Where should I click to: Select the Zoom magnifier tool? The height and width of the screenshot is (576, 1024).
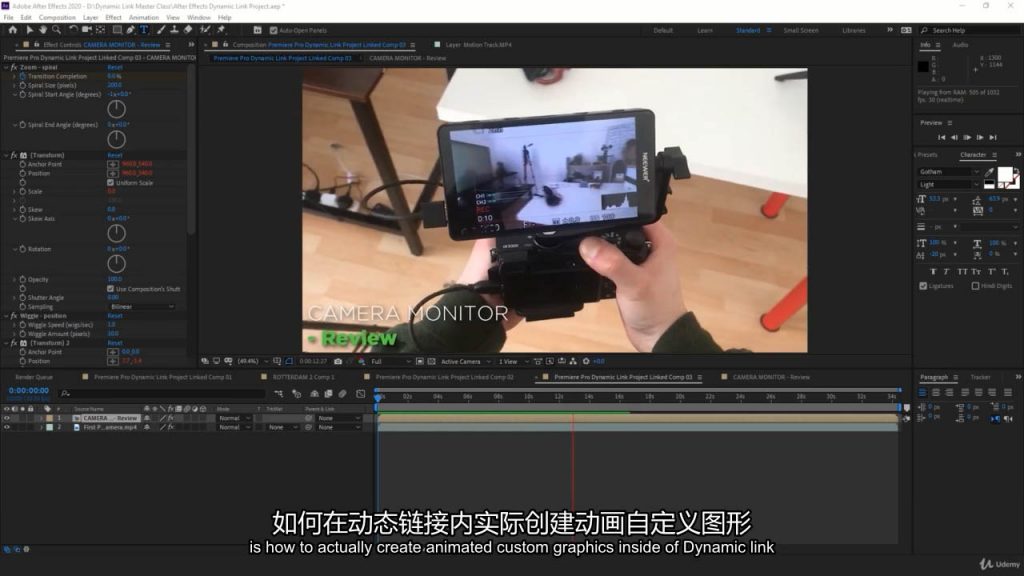tap(57, 30)
